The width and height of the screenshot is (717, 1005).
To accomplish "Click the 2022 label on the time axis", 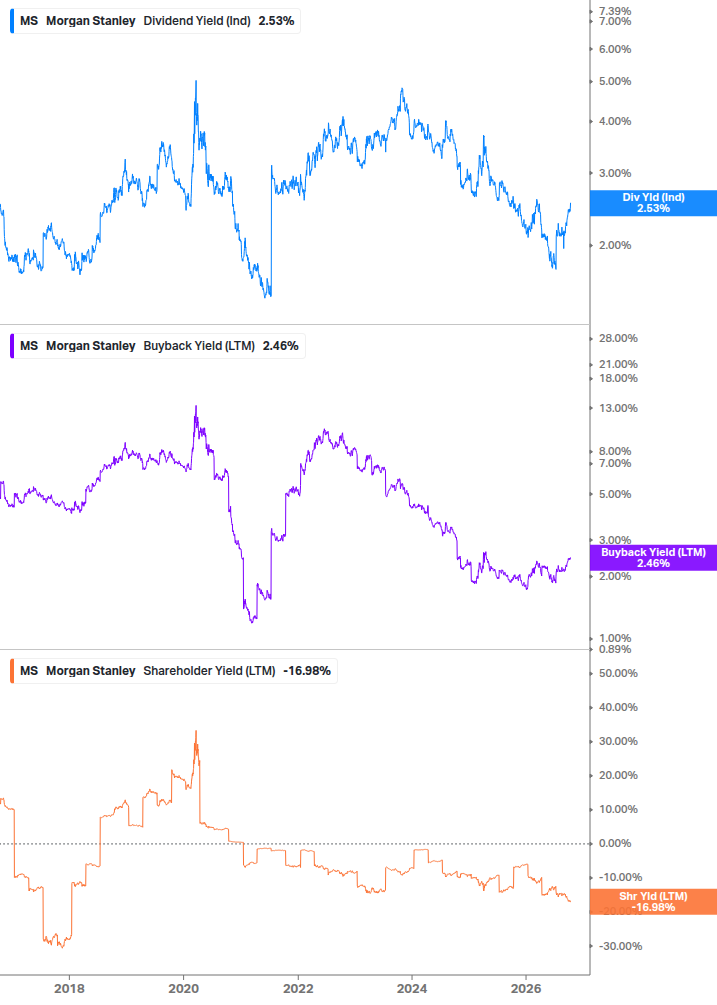I will pyautogui.click(x=298, y=989).
